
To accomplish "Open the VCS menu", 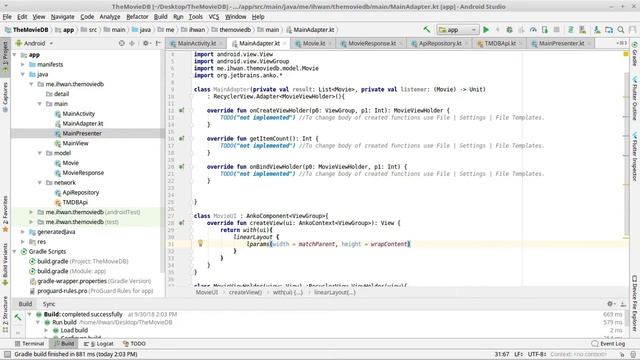I will pos(214,17).
